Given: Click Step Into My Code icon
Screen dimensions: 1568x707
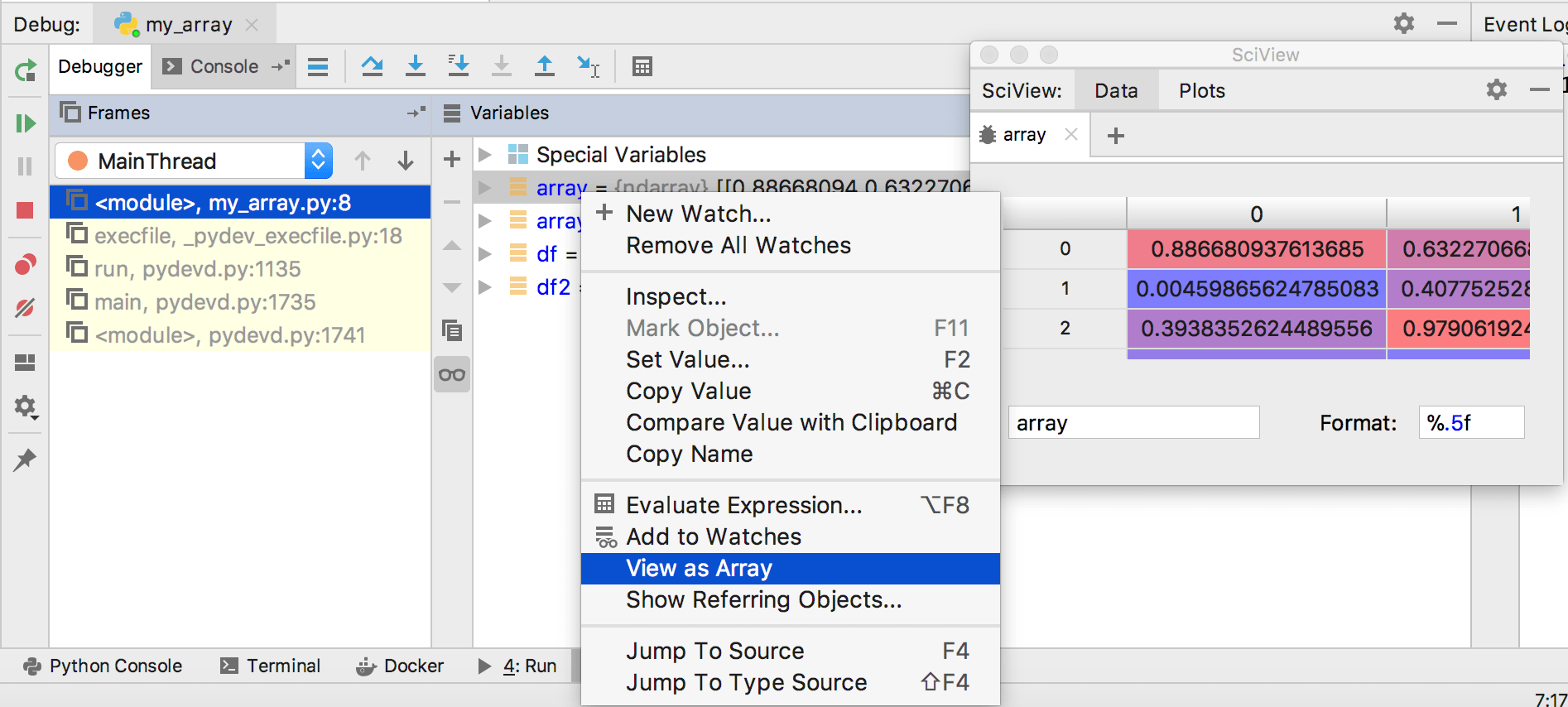Looking at the screenshot, I should 459,67.
